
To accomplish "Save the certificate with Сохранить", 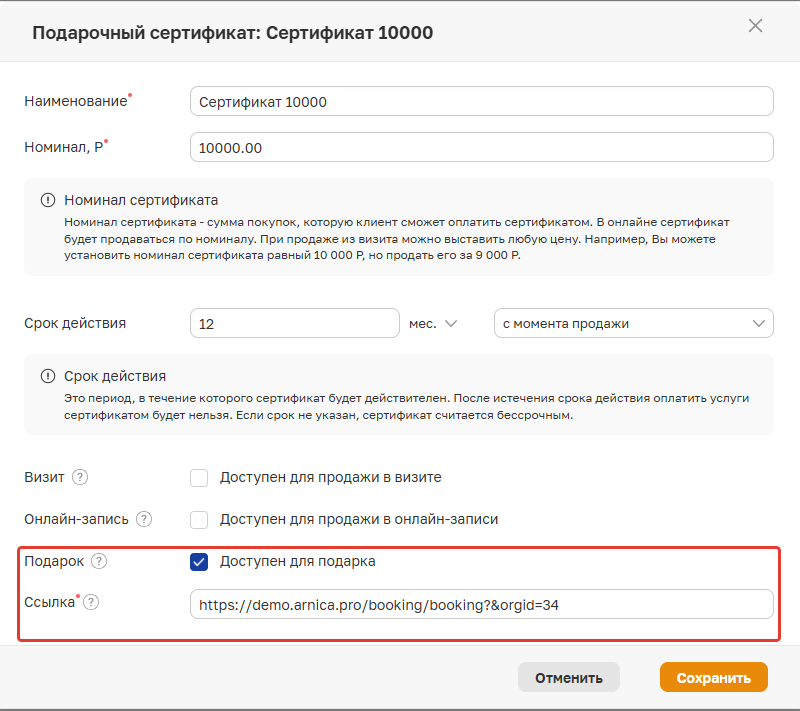I will point(713,678).
